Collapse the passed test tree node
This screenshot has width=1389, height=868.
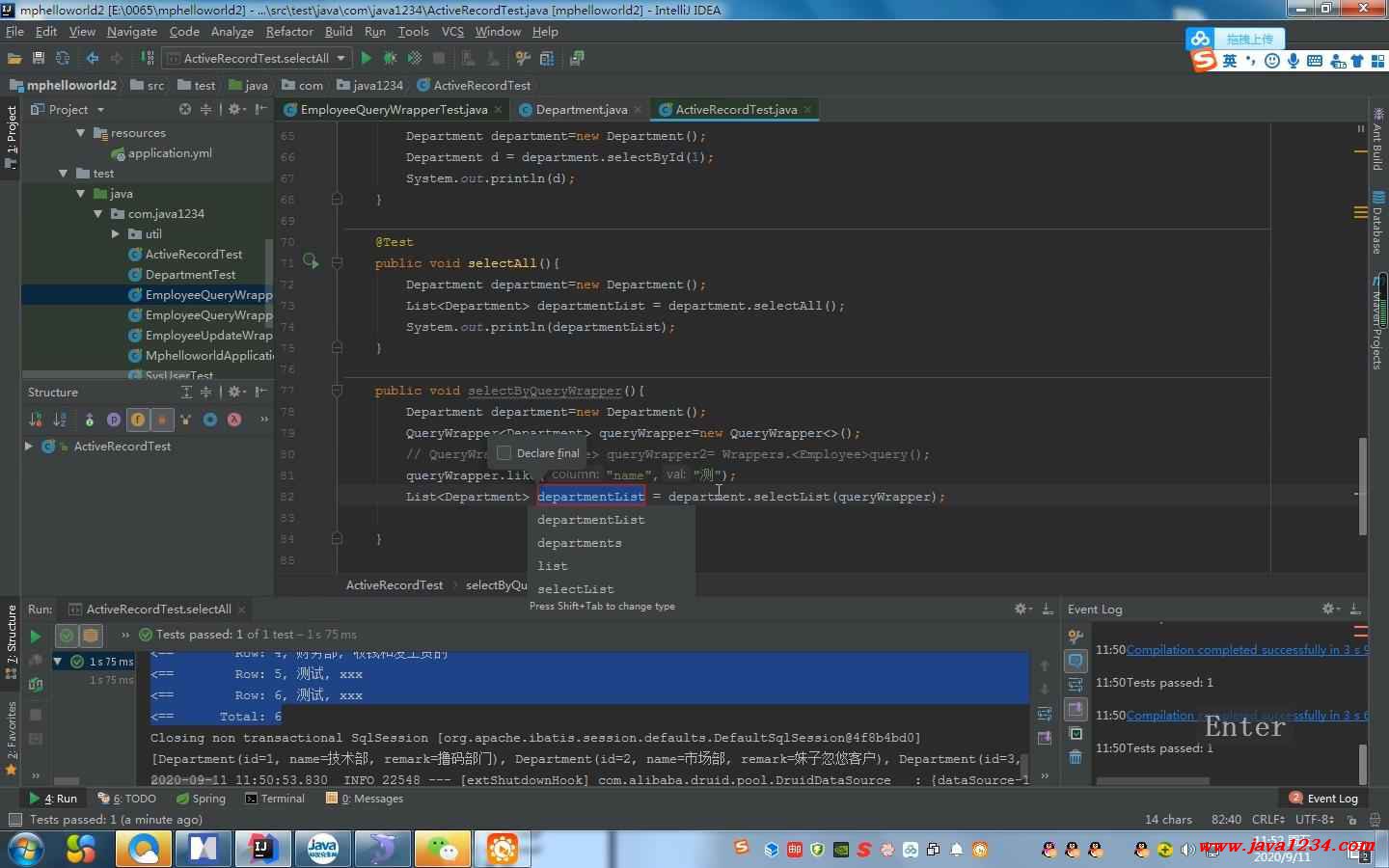point(58,662)
